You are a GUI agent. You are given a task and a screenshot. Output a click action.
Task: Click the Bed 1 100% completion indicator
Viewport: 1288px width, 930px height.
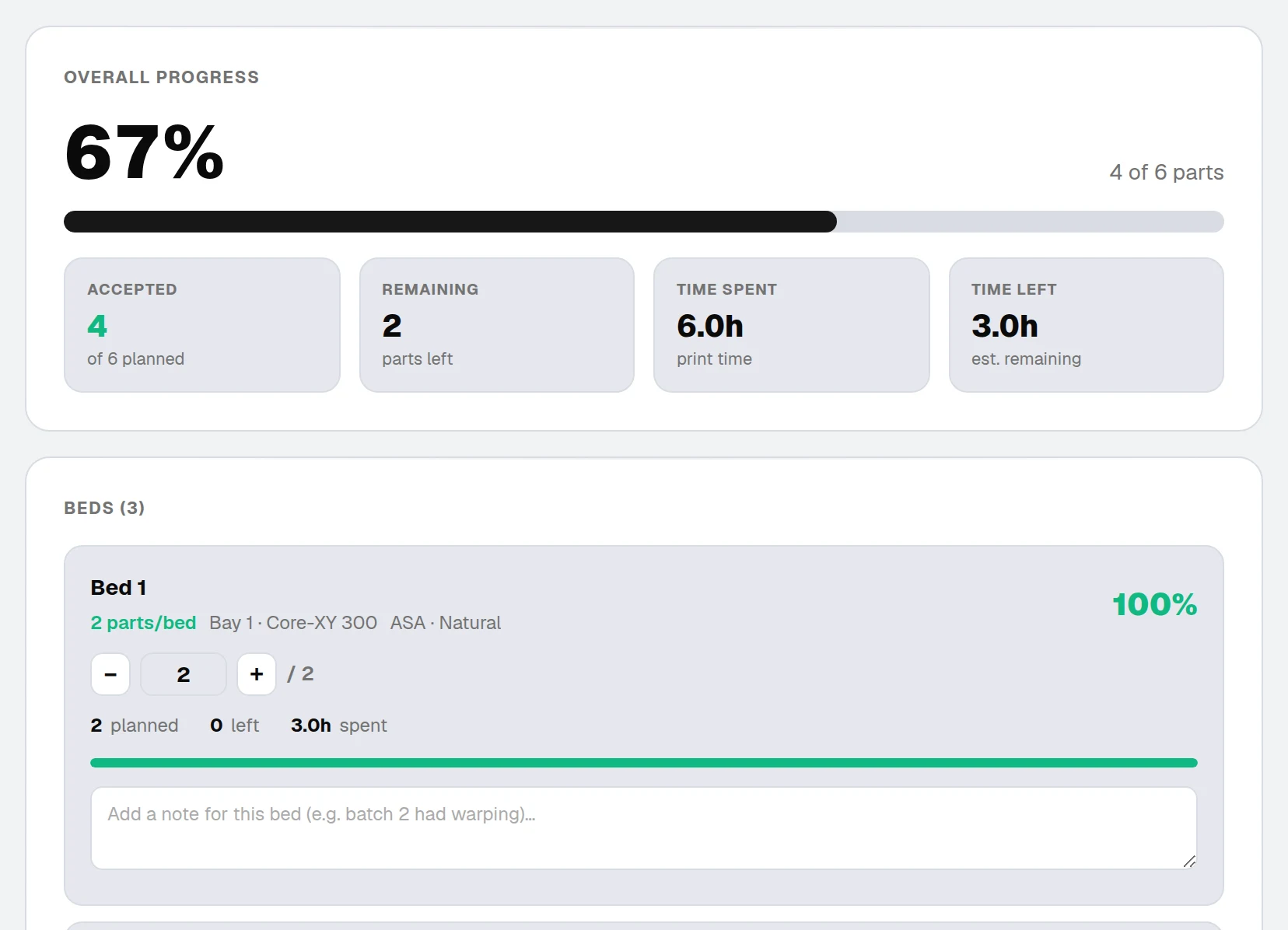point(1155,604)
